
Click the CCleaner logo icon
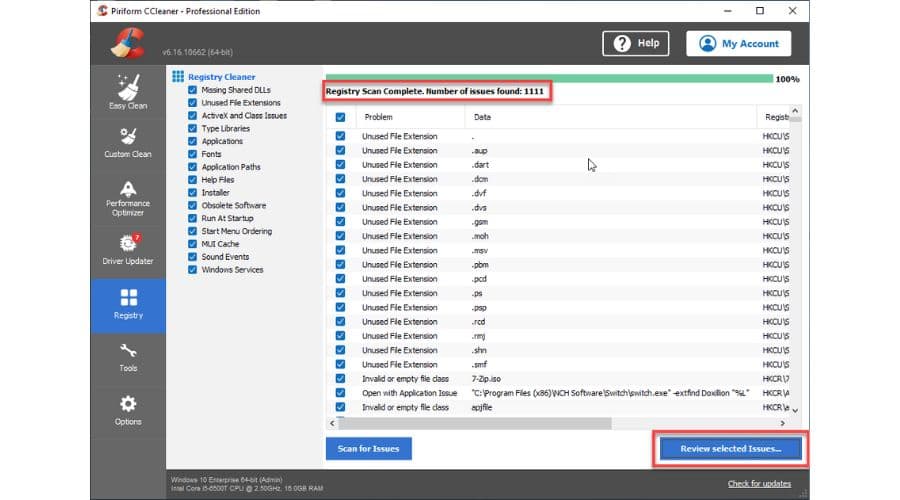pos(128,43)
